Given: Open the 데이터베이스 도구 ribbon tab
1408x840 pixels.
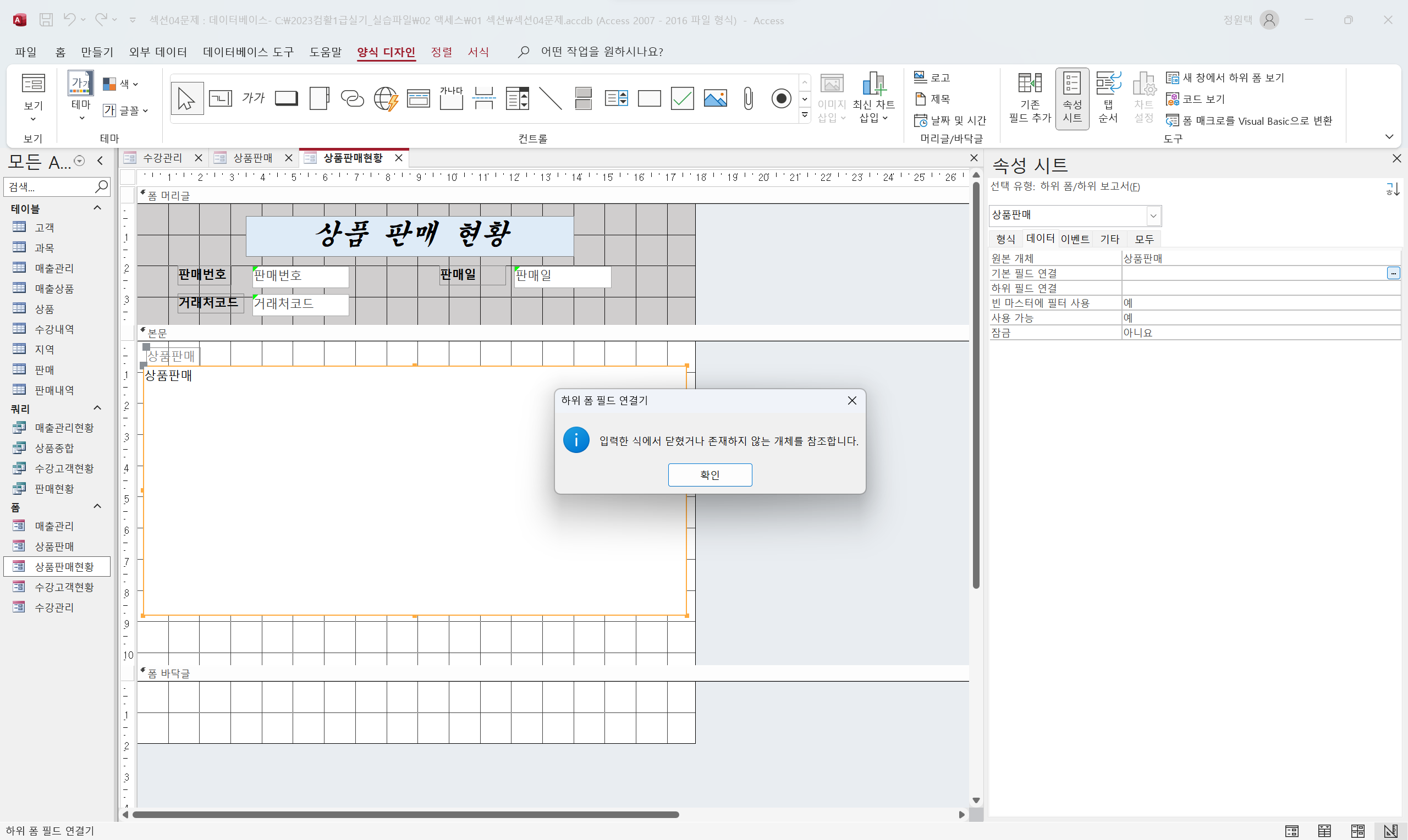Looking at the screenshot, I should coord(248,52).
